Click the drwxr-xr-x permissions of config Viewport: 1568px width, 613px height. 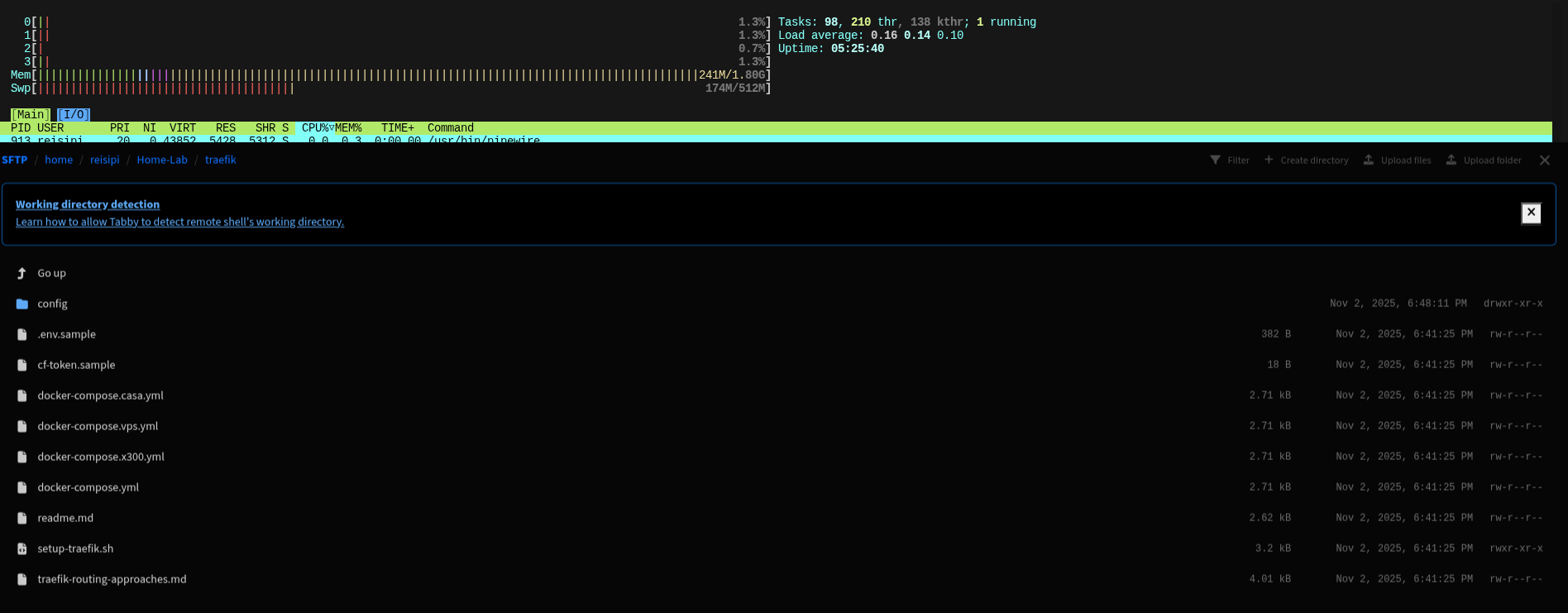pyautogui.click(x=1513, y=304)
